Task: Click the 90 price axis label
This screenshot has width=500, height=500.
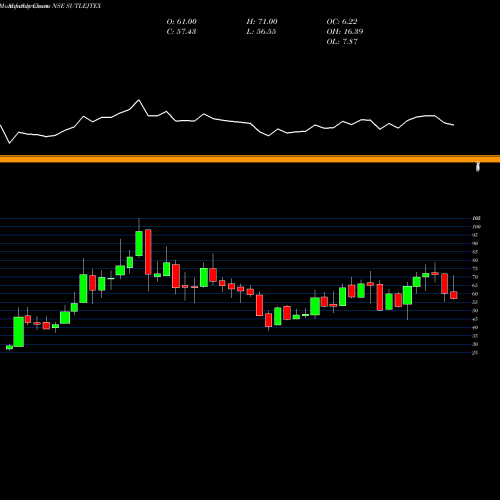Action: 475,243
